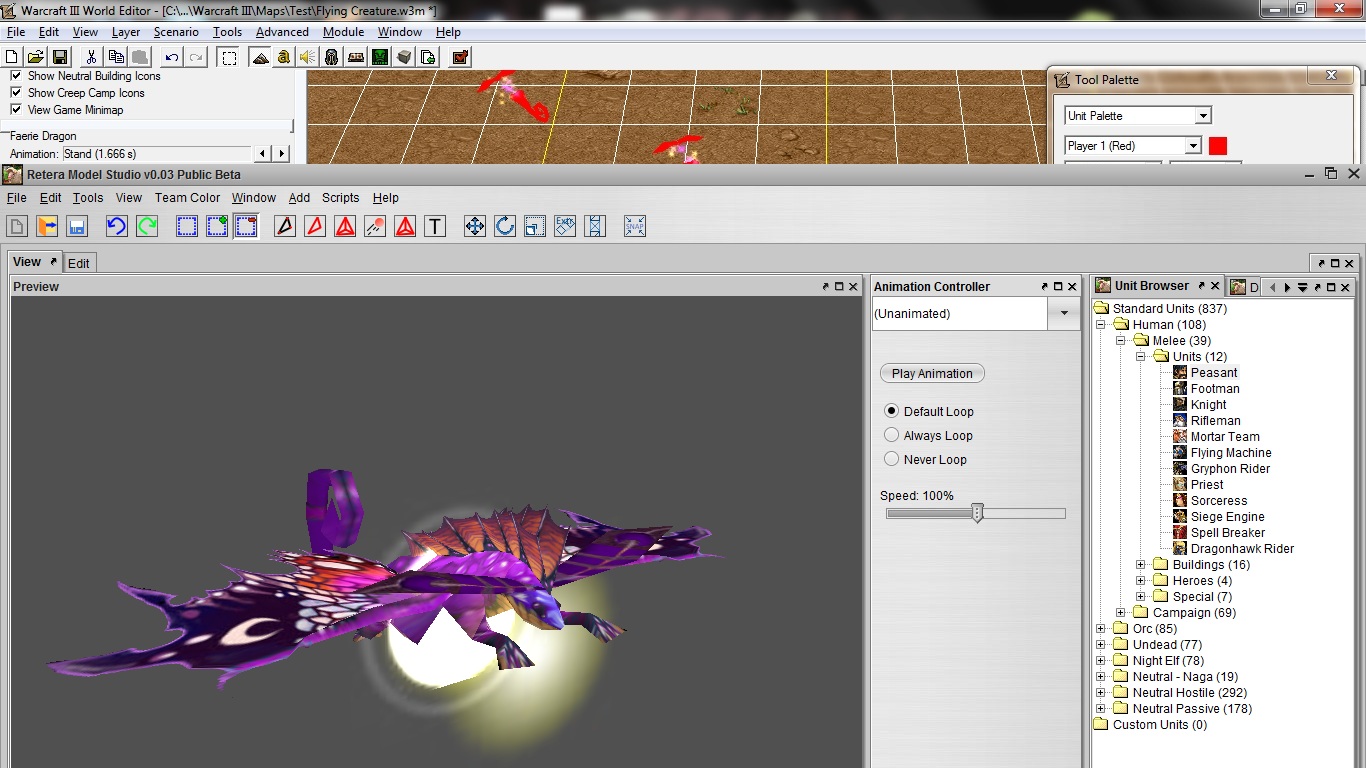Undo in World Editor toolbar
The image size is (1366, 768).
173,57
